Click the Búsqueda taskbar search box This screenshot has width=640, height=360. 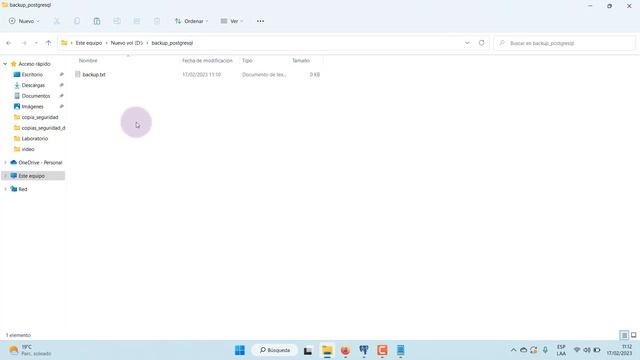tap(275, 350)
